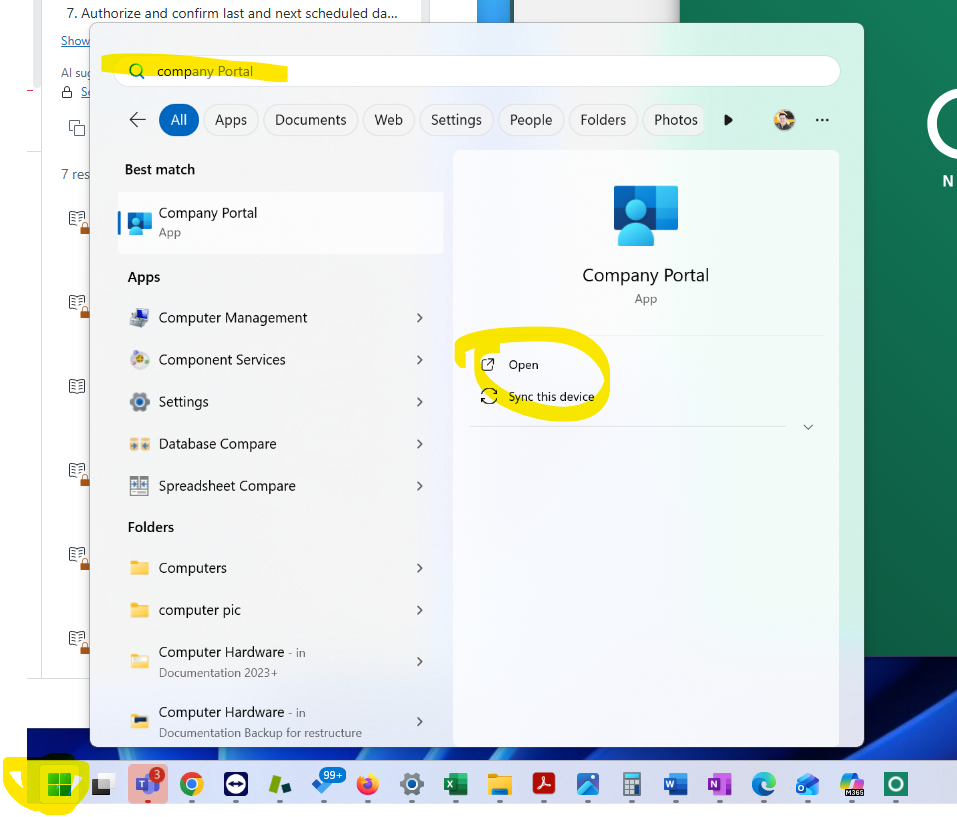
Task: Expand more Company Portal actions chevron
Action: coord(808,427)
